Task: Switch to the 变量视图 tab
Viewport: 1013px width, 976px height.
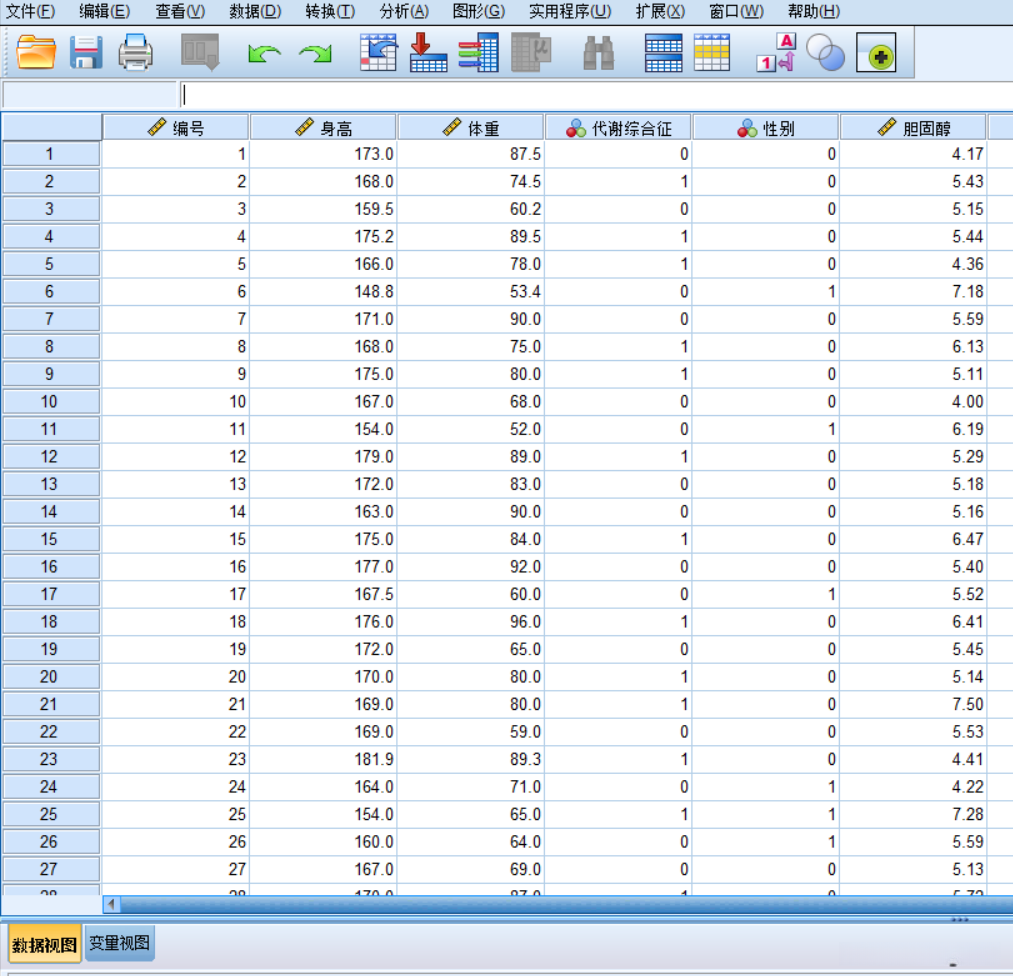Action: (120, 943)
